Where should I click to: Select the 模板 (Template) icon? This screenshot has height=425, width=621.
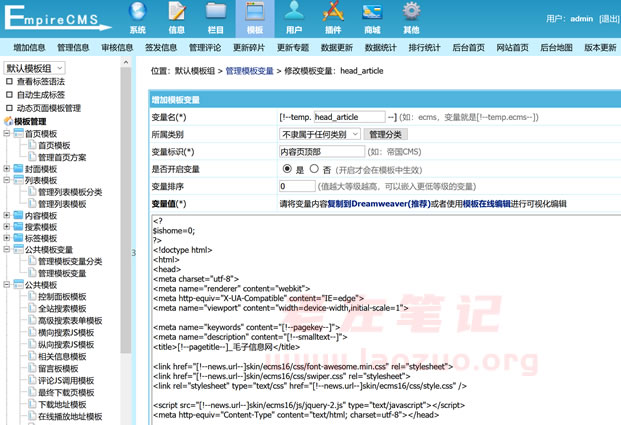pos(254,17)
